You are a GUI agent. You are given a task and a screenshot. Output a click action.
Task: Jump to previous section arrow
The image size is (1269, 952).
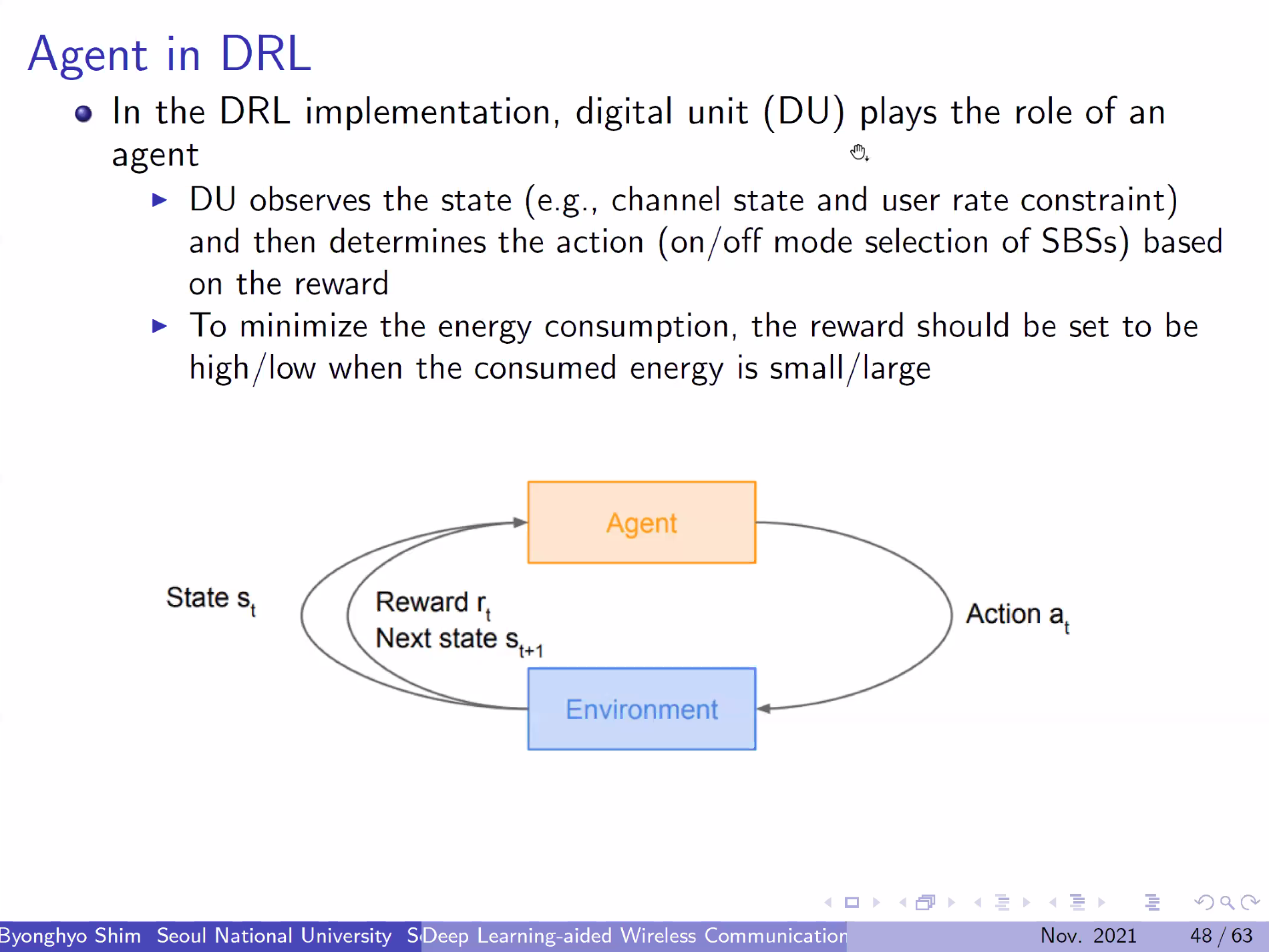[1053, 903]
